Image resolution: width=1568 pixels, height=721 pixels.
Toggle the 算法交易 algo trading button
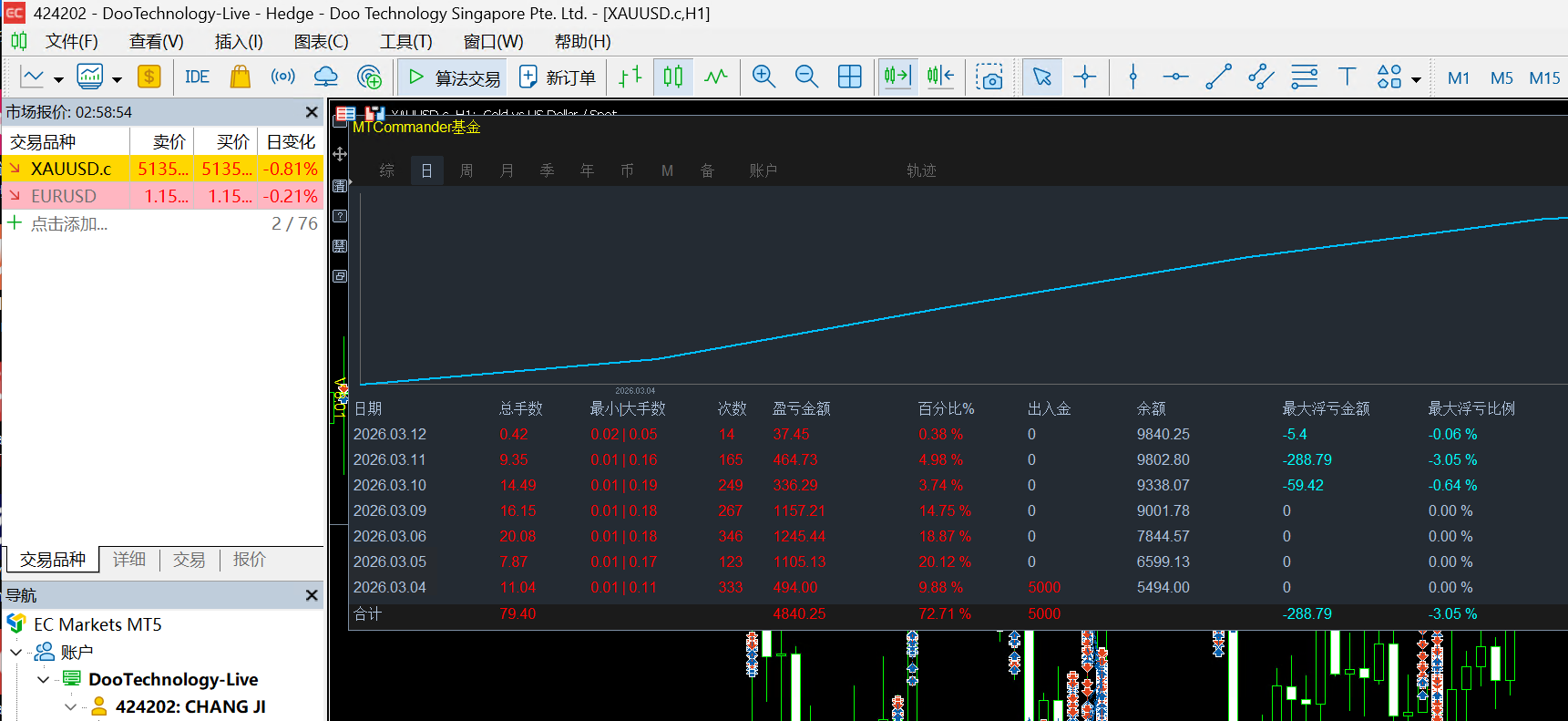[x=454, y=77]
